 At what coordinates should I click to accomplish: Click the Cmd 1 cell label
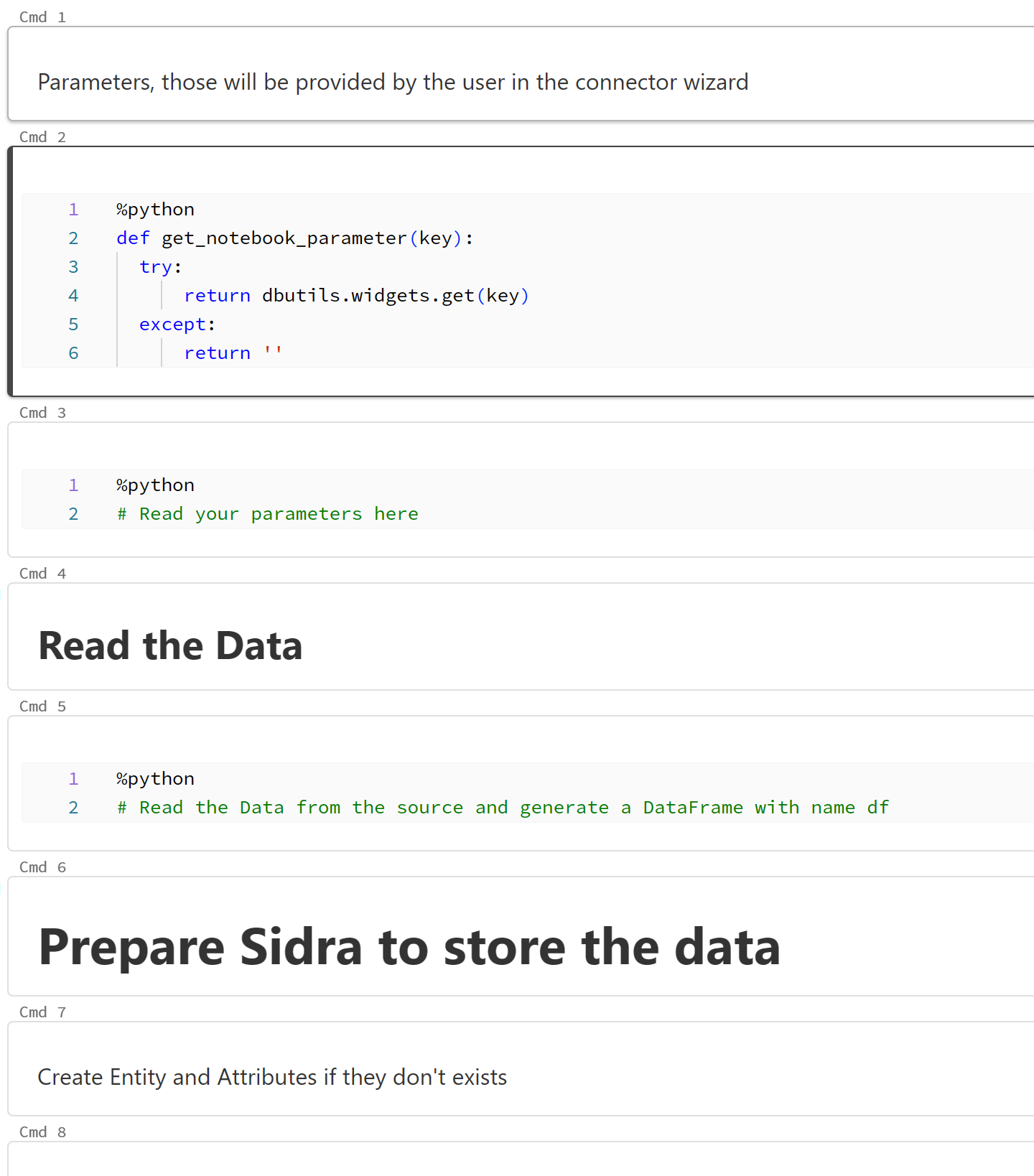tap(42, 17)
